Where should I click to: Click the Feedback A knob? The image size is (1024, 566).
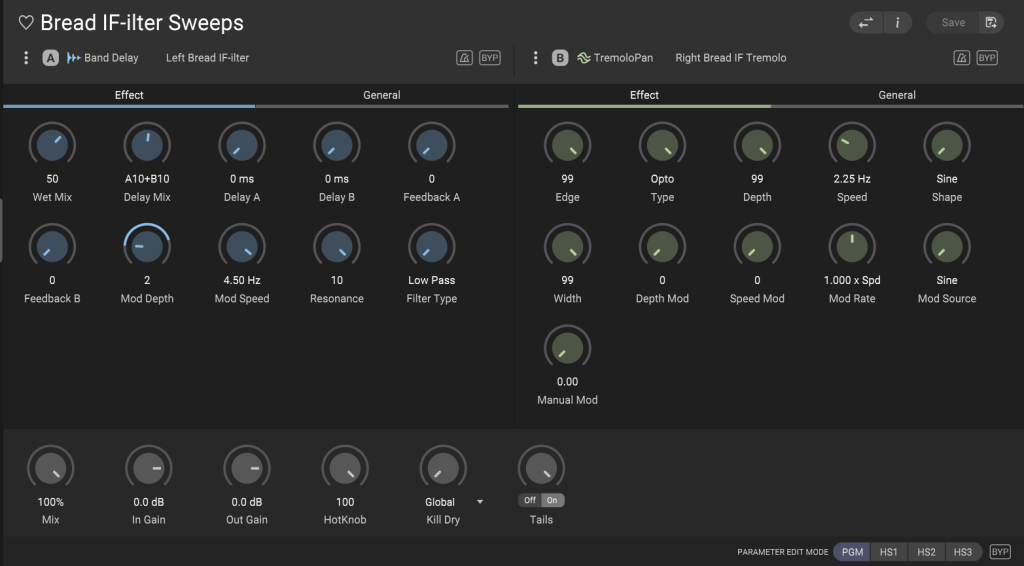[x=432, y=145]
